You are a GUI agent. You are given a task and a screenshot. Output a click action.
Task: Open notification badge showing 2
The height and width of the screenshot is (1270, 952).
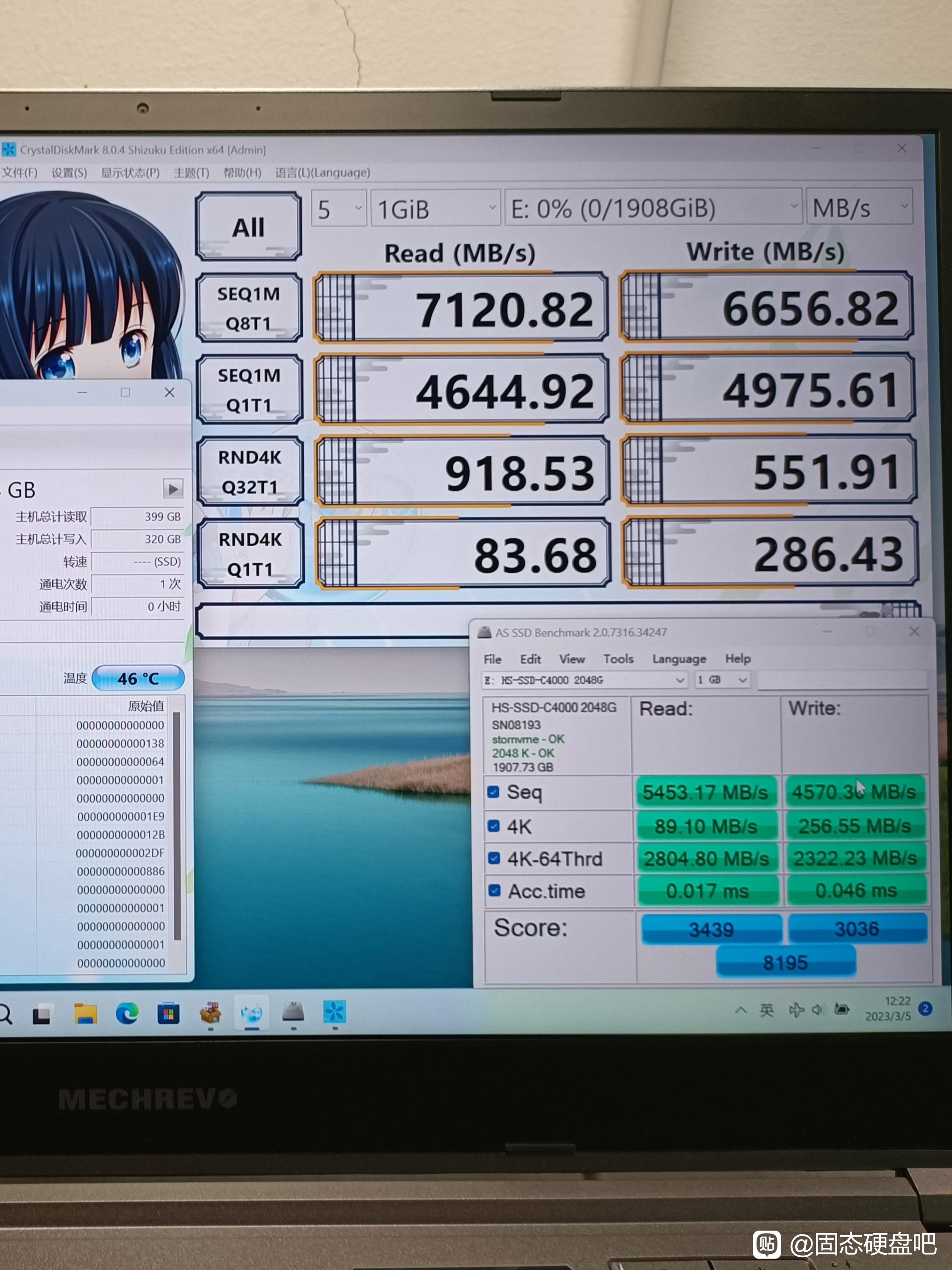point(925,1008)
